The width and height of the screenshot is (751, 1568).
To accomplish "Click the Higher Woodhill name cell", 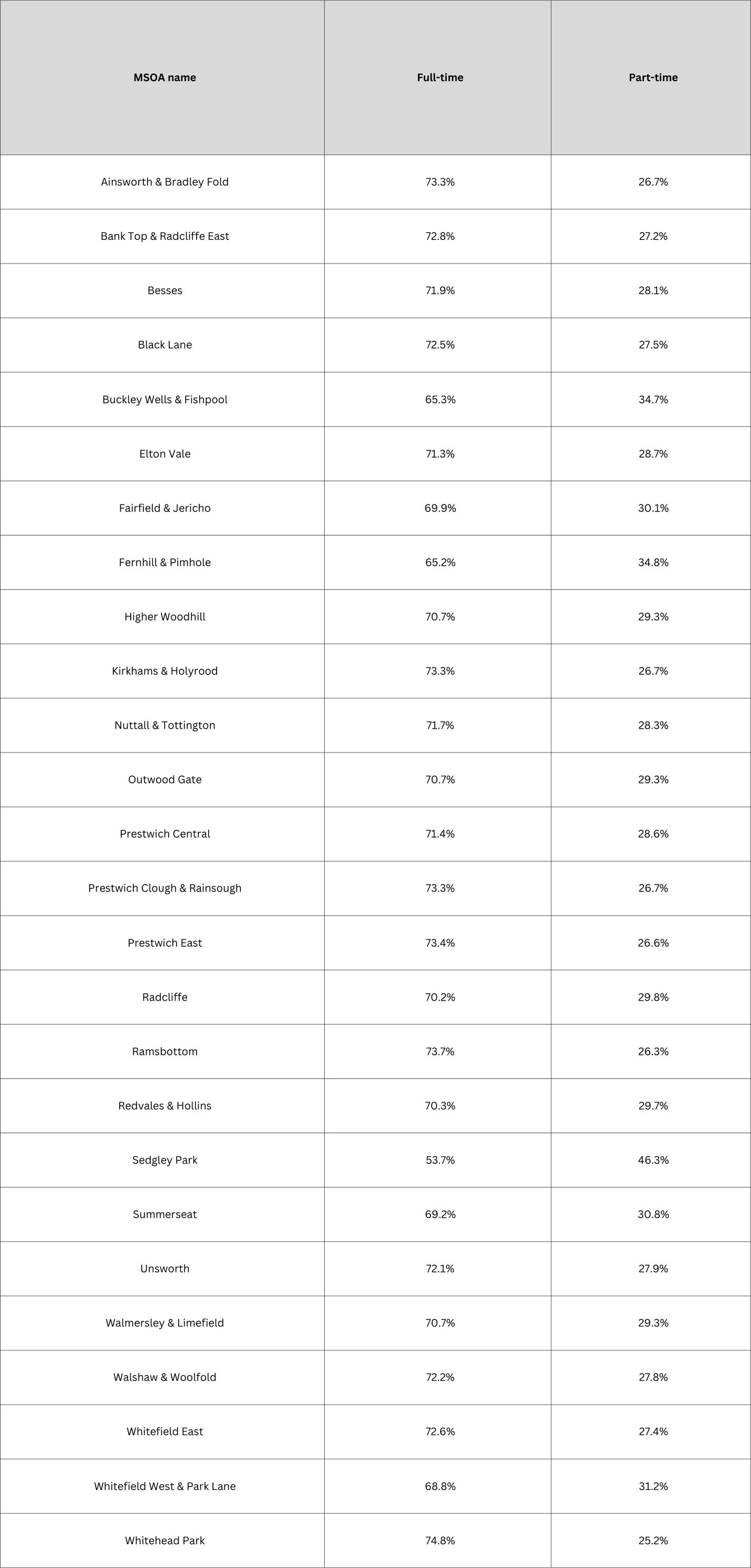I will tap(165, 617).
